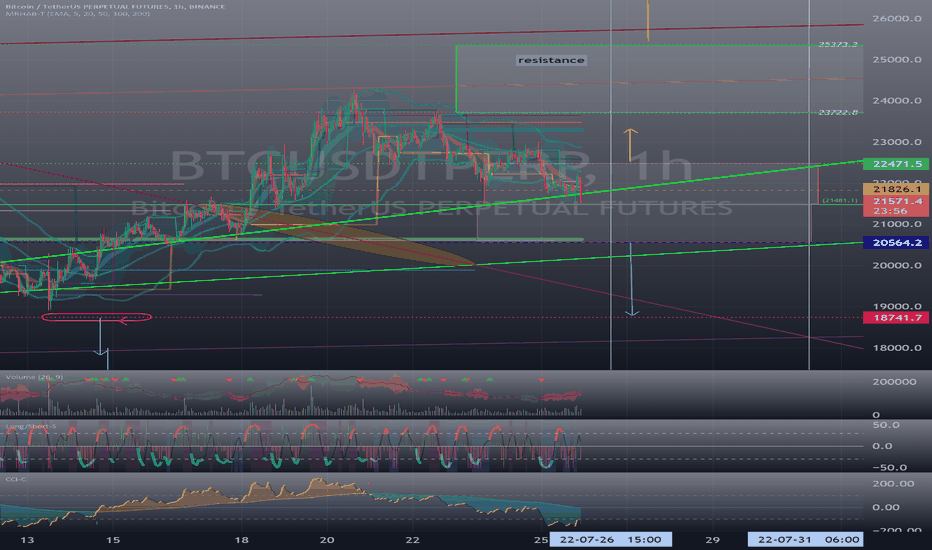Click the red ellipse drawing near 18741
This screenshot has width=932, height=550.
tap(96, 318)
